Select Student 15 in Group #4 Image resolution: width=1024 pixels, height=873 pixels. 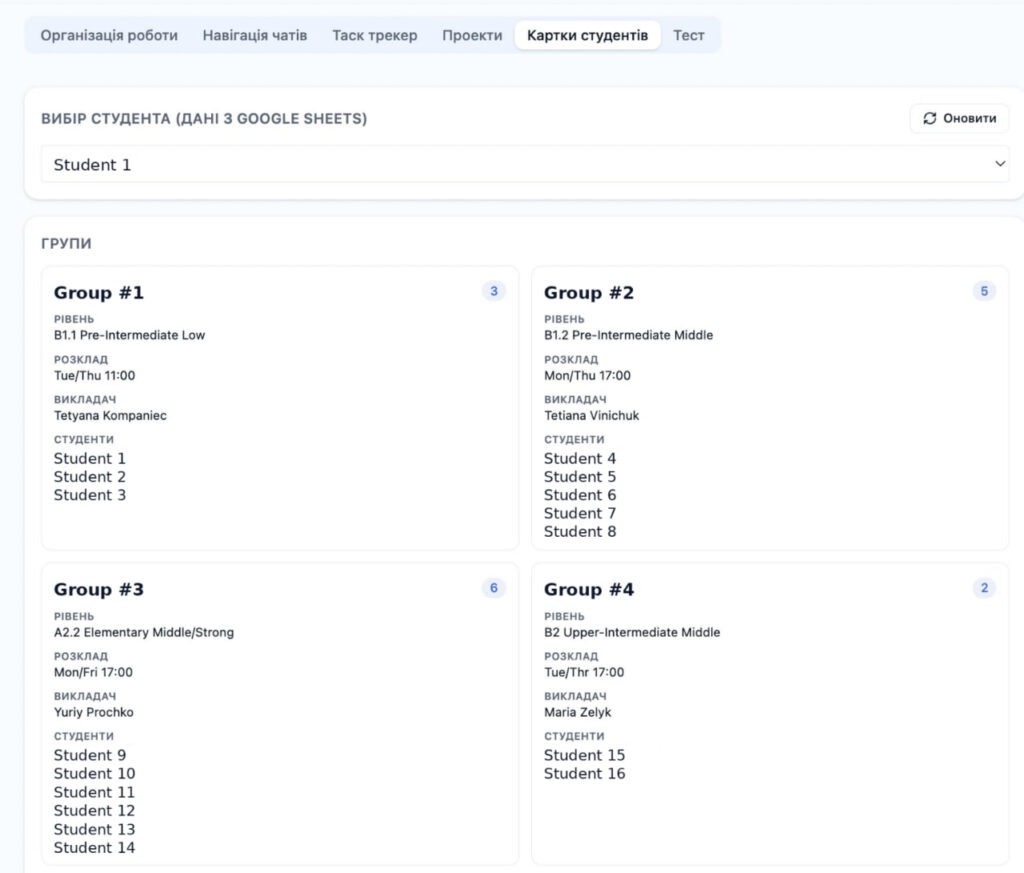(584, 755)
